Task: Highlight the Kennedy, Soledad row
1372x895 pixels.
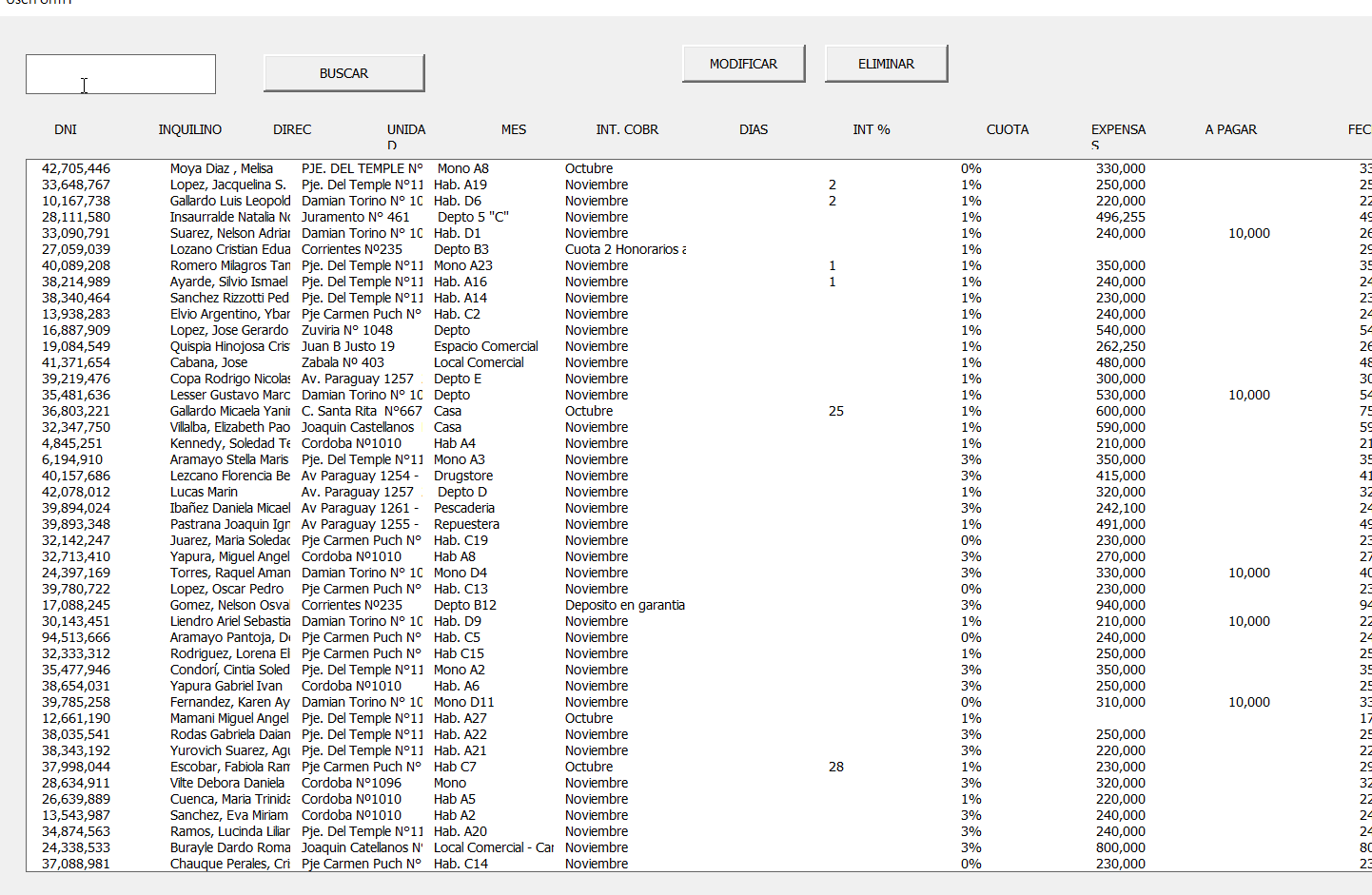Action: (x=229, y=443)
